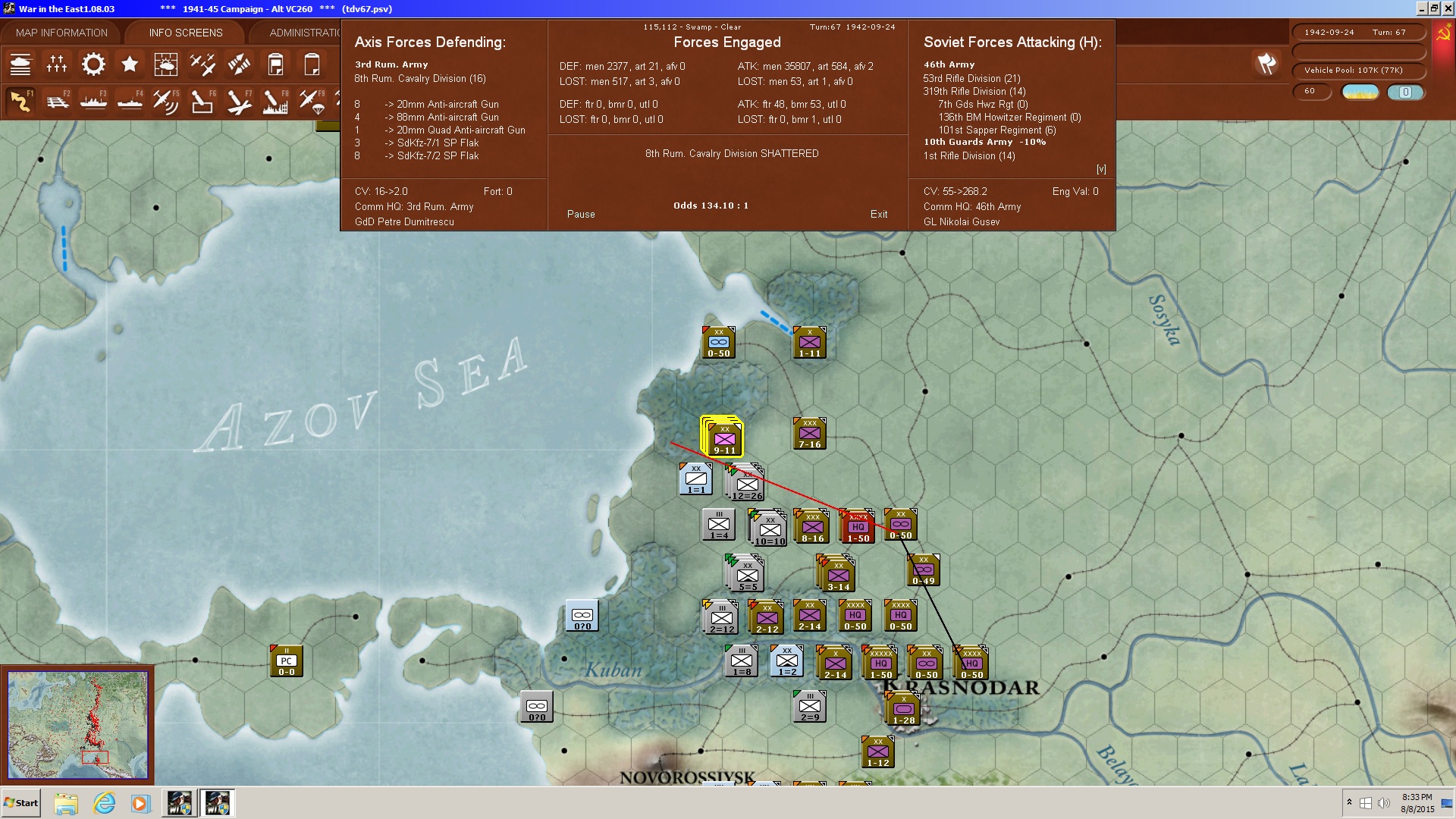This screenshot has height=819, width=1456.
Task: Click the date and turn display
Action: pos(1359,33)
